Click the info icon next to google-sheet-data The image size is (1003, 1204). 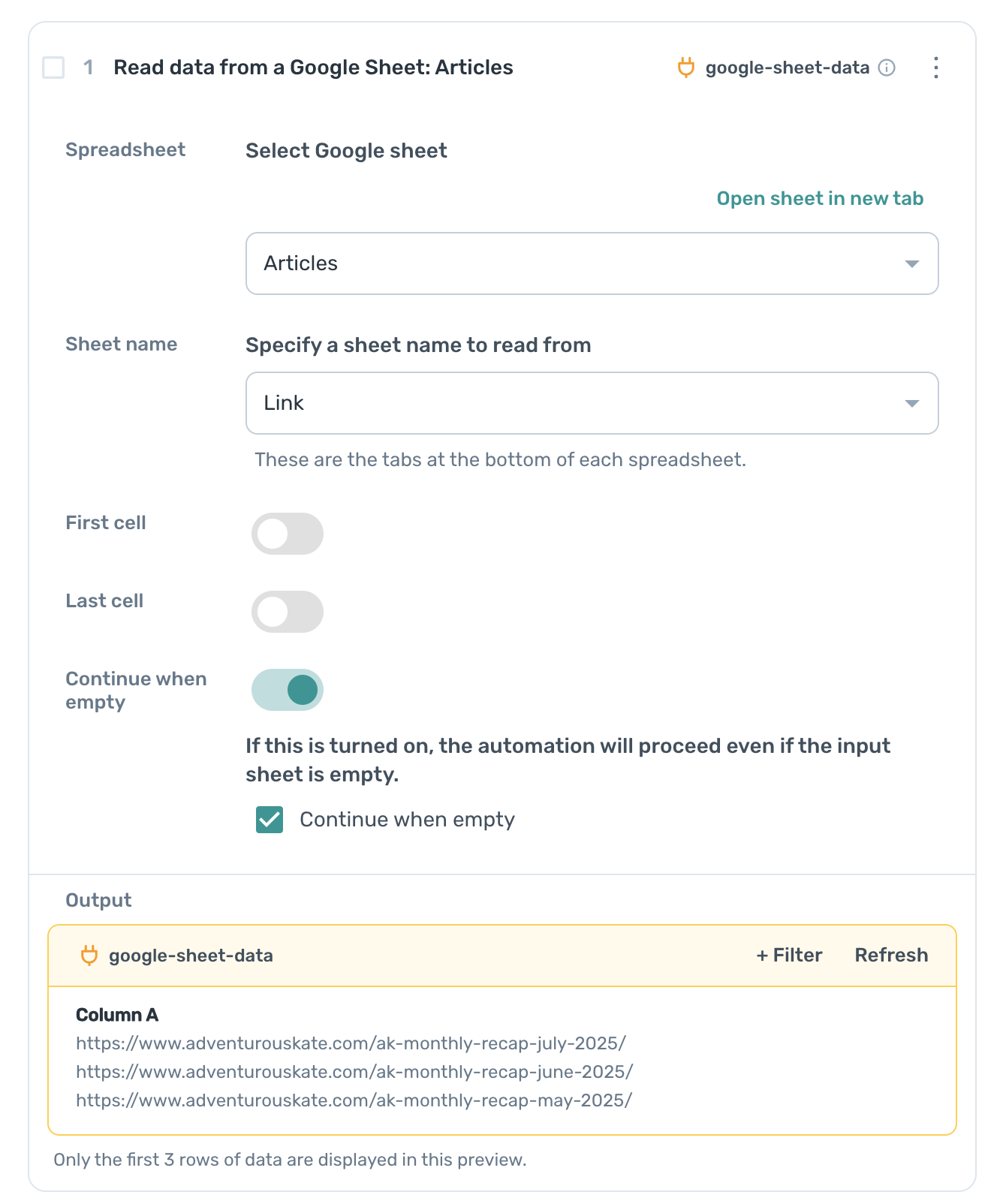pyautogui.click(x=887, y=68)
